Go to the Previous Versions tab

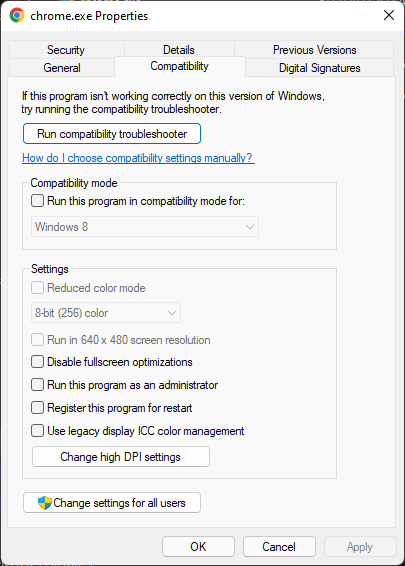(314, 49)
